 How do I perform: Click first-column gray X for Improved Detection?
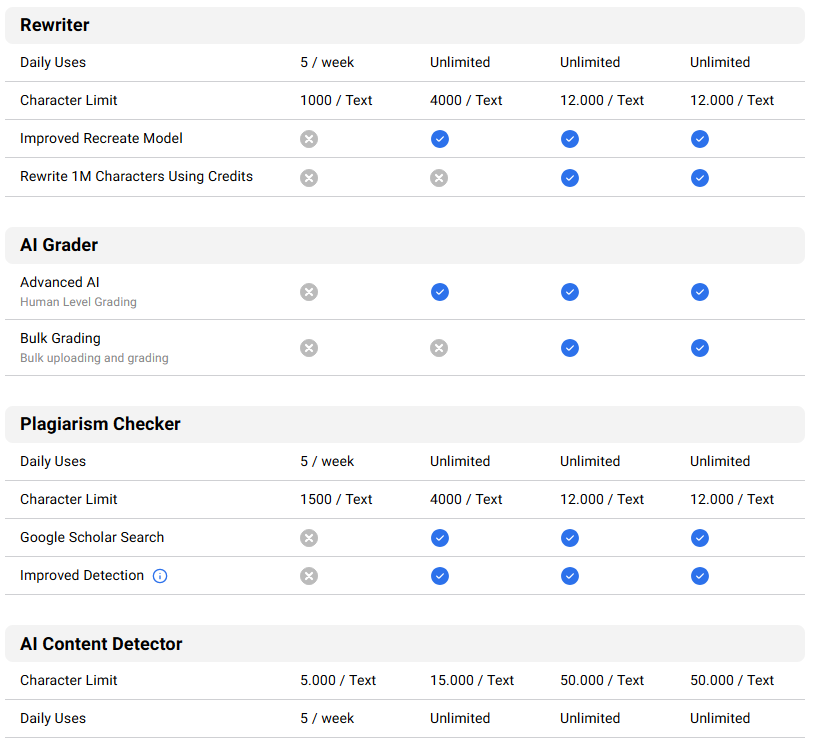click(x=309, y=576)
